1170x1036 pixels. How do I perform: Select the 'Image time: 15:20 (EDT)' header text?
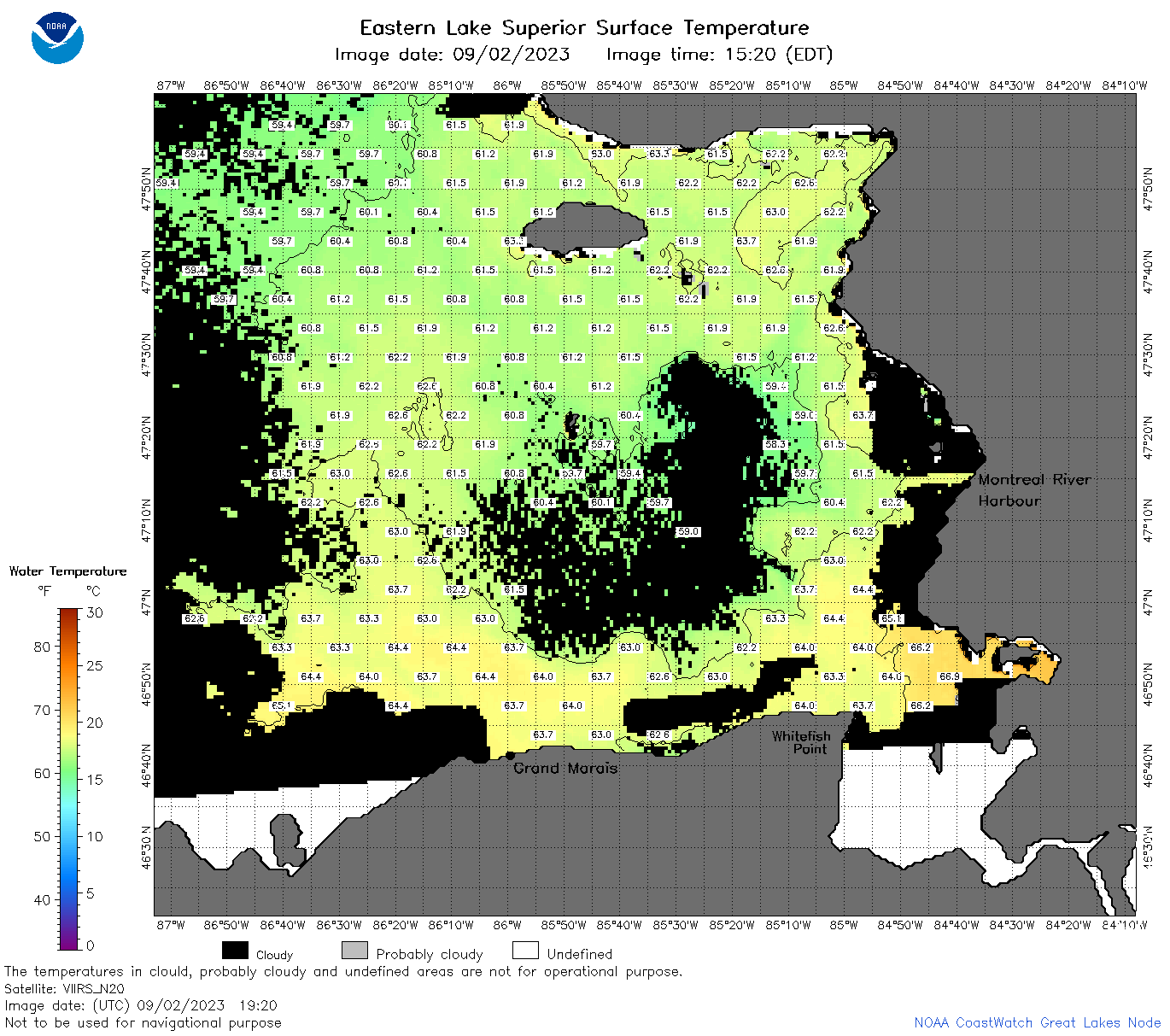(719, 55)
